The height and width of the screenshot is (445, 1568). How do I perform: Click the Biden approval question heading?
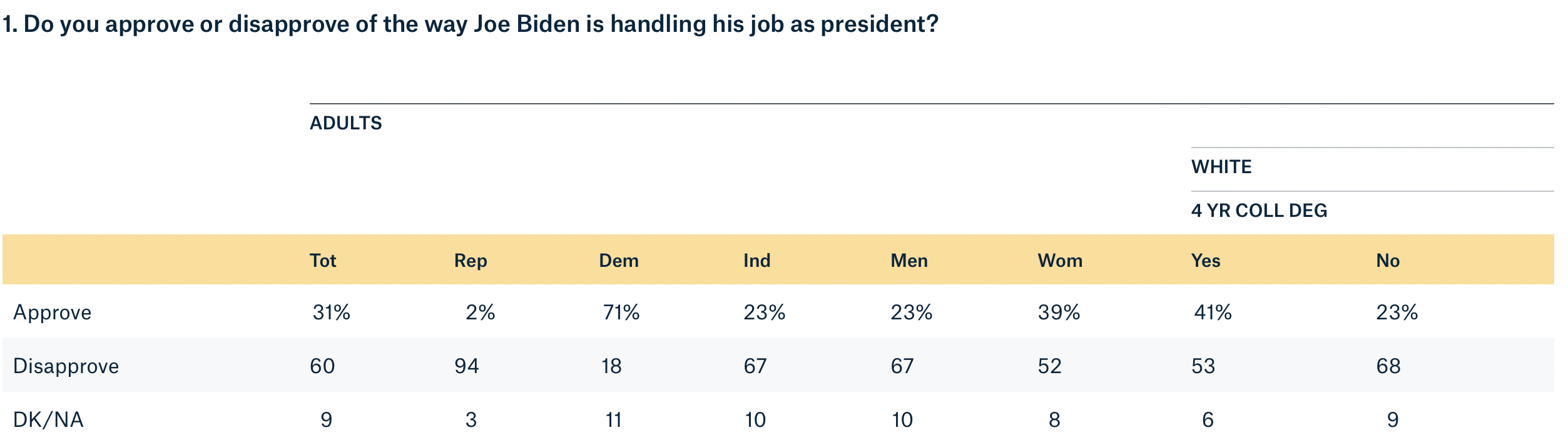[471, 24]
